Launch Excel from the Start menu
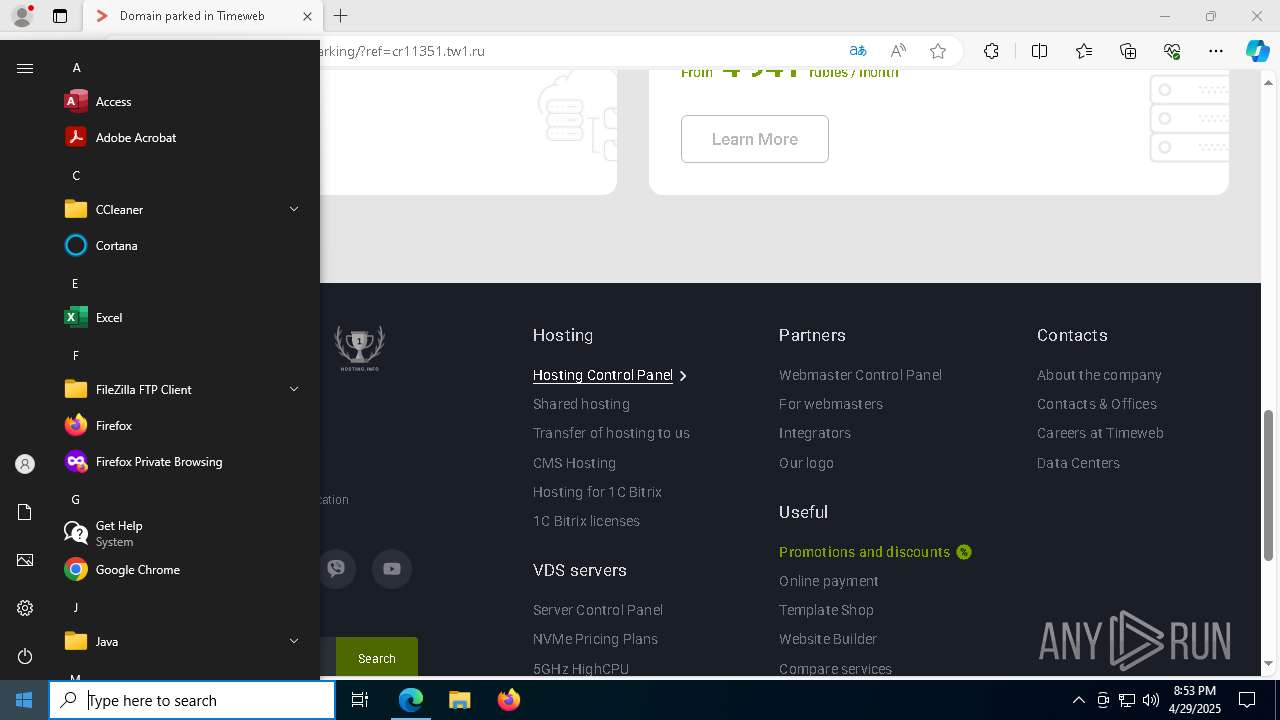This screenshot has height=720, width=1280. coord(180,317)
